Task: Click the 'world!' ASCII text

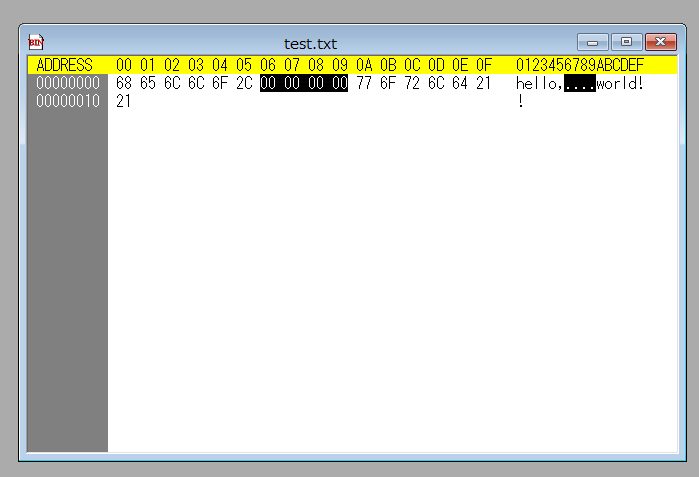Action: (620, 83)
